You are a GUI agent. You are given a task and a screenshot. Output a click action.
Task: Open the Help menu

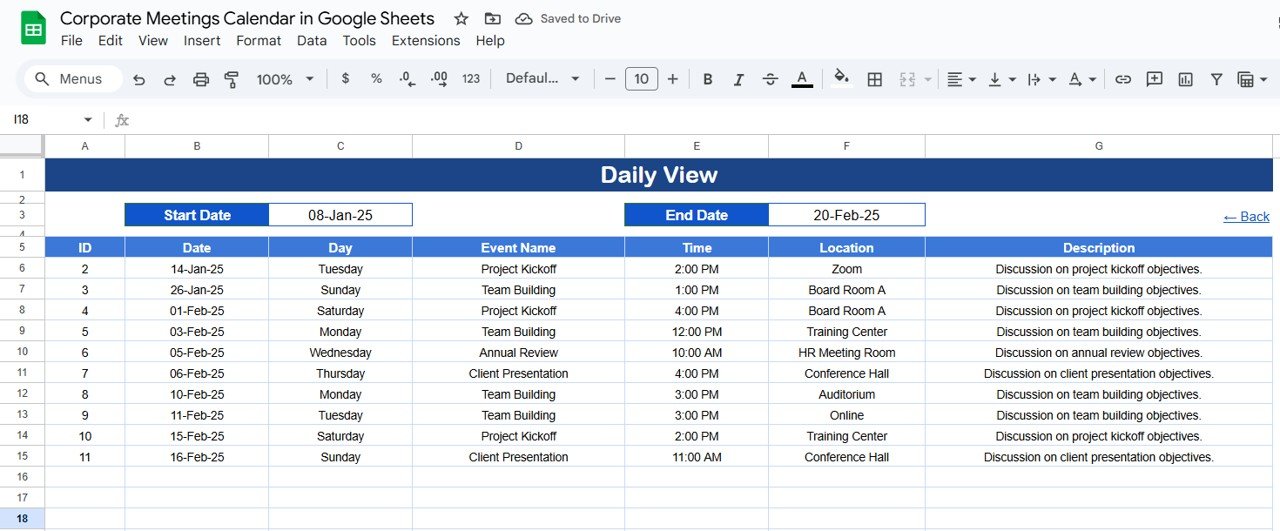click(490, 41)
